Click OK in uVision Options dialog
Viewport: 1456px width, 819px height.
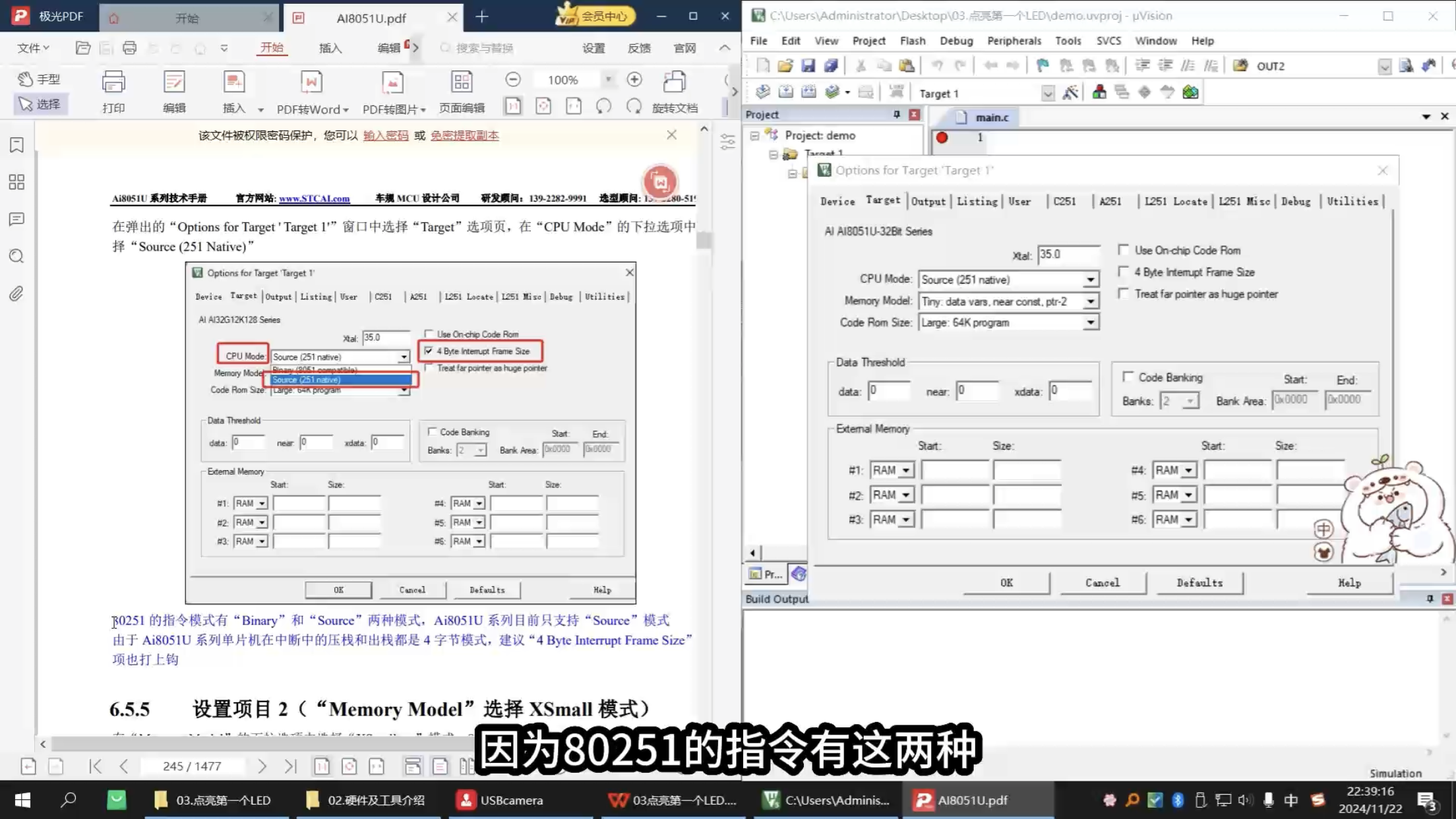coord(1006,583)
